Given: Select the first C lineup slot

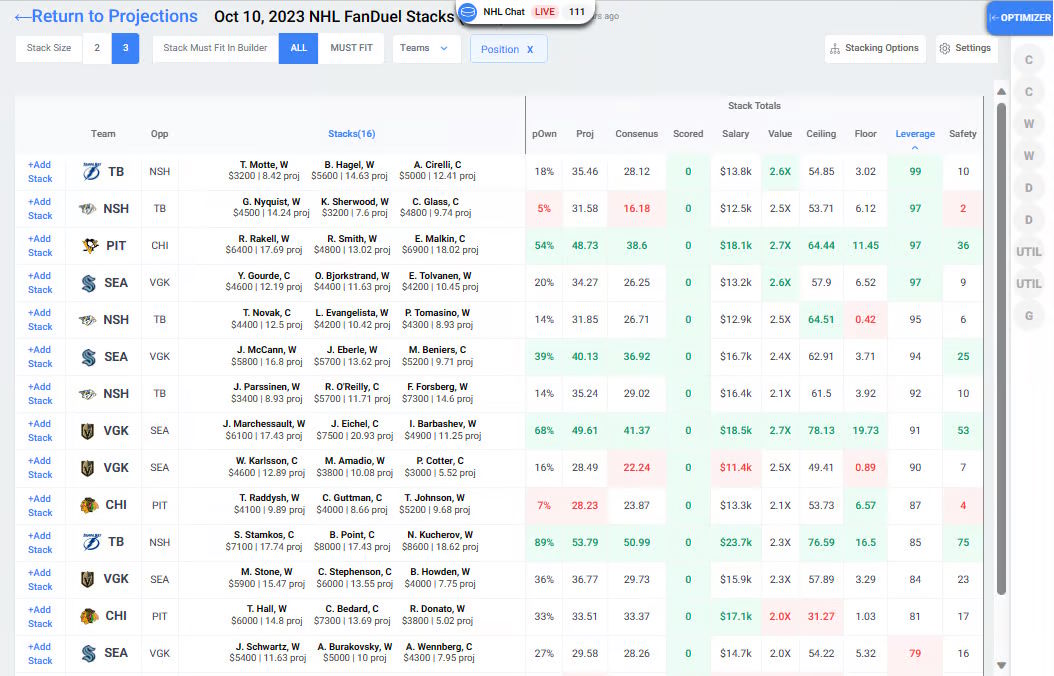Looking at the screenshot, I should [1028, 60].
